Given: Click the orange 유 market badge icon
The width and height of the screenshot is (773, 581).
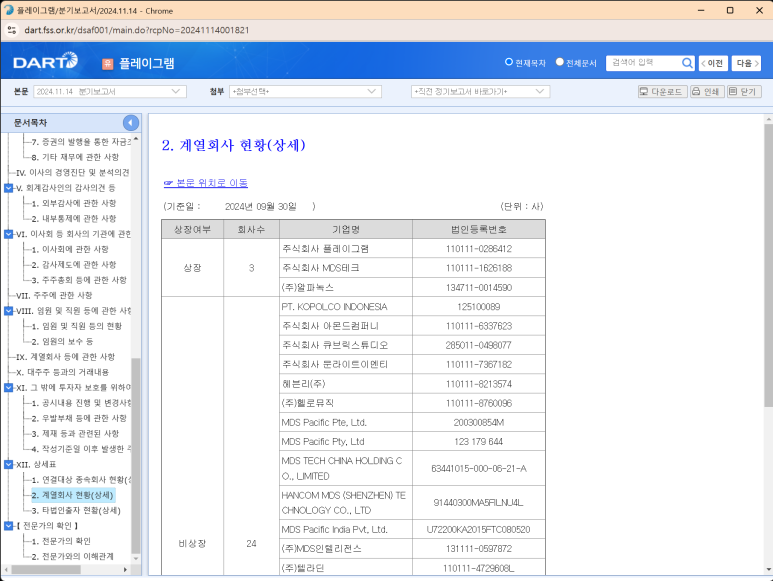Looking at the screenshot, I should [x=107, y=64].
